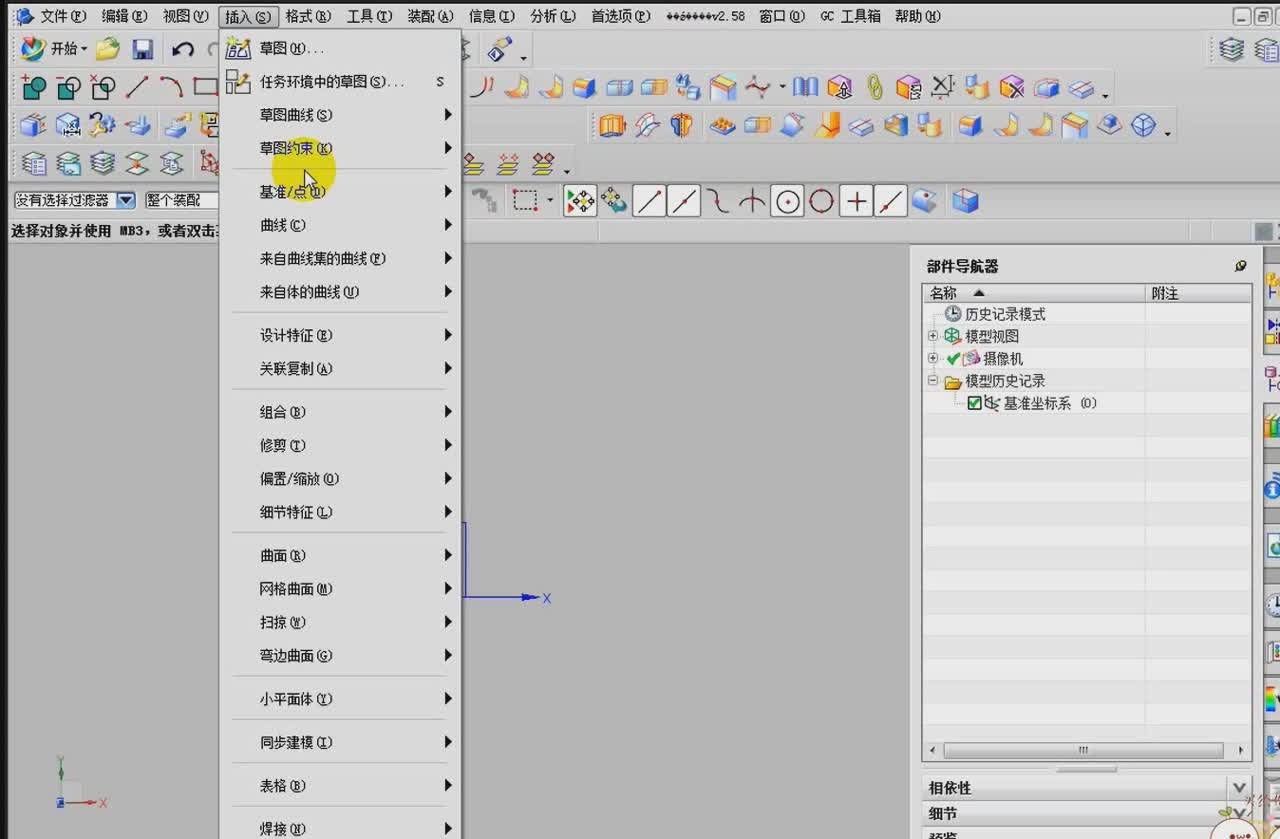Open the 同步建模(Y) submenu
Viewport: 1280px width, 839px height.
pyautogui.click(x=340, y=742)
